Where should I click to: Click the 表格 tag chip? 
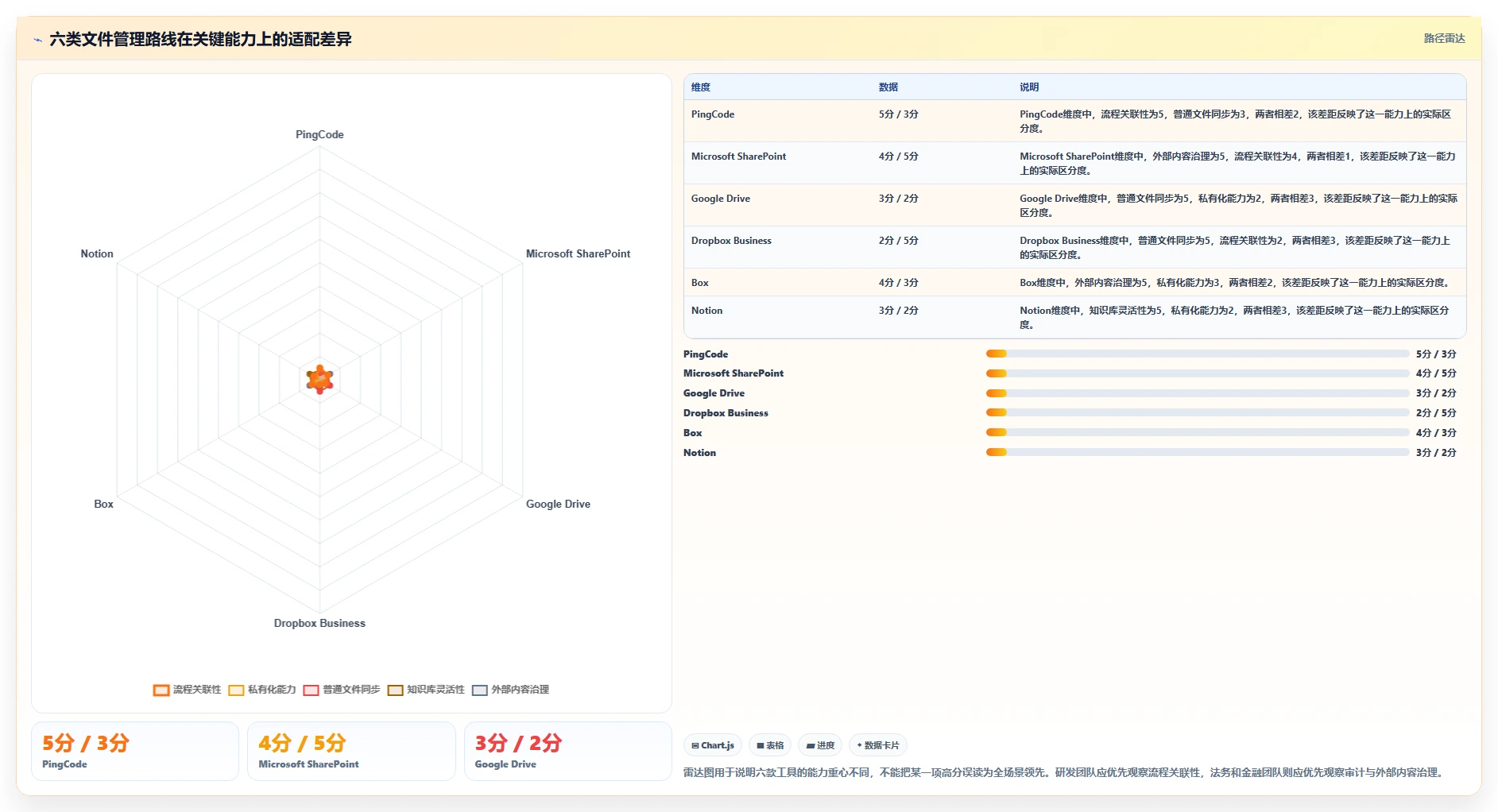770,745
